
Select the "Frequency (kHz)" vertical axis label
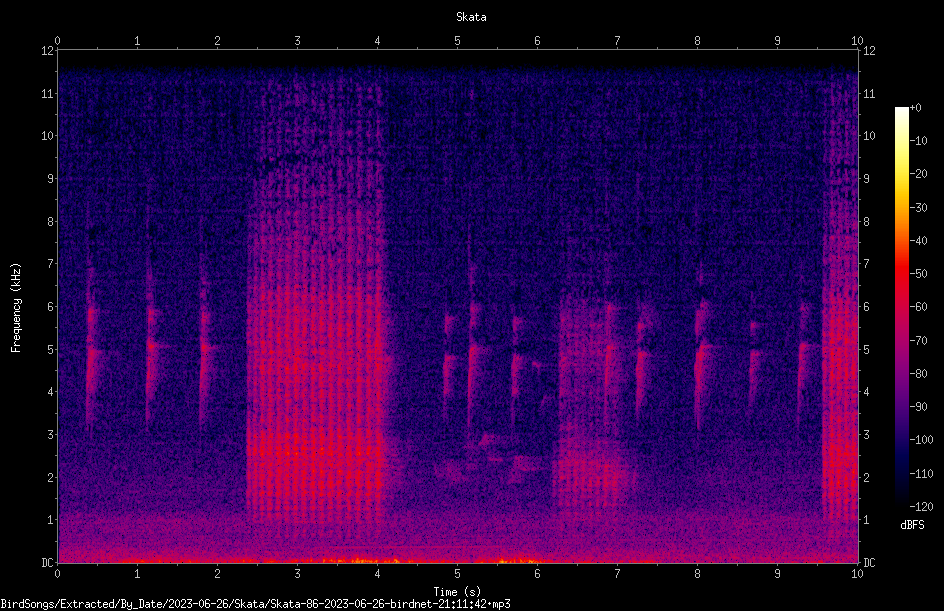[x=16, y=308]
